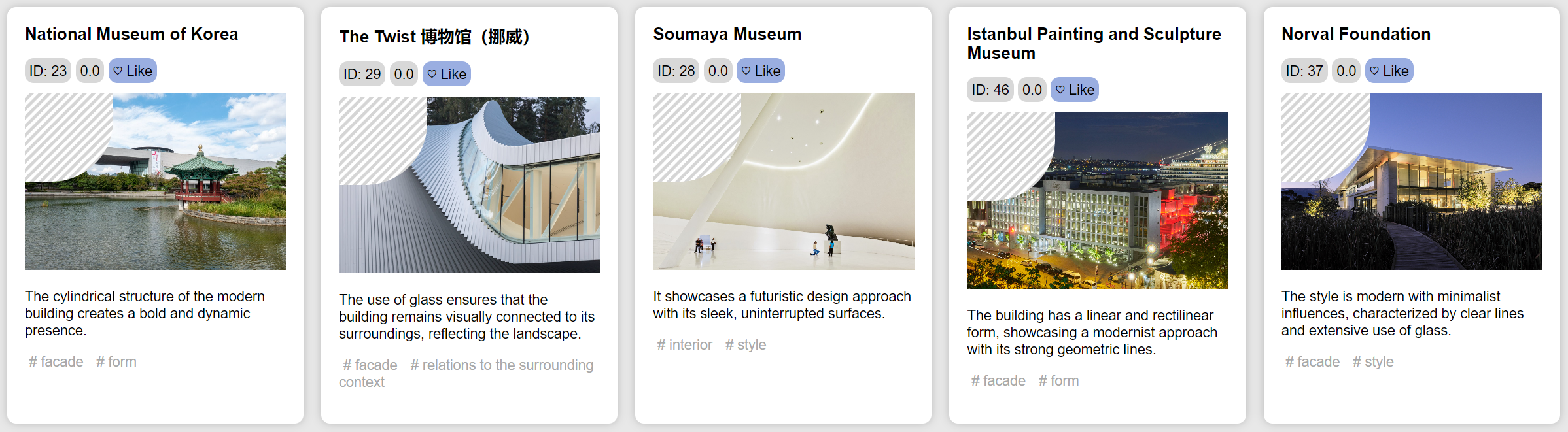This screenshot has width=1568, height=432.
Task: Select the form tag on National Museum of Korea
Action: 116,361
